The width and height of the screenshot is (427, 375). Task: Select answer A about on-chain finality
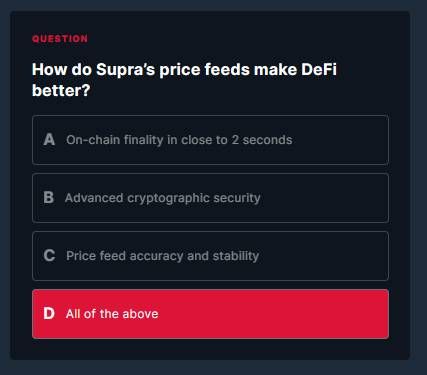pyautogui.click(x=210, y=140)
